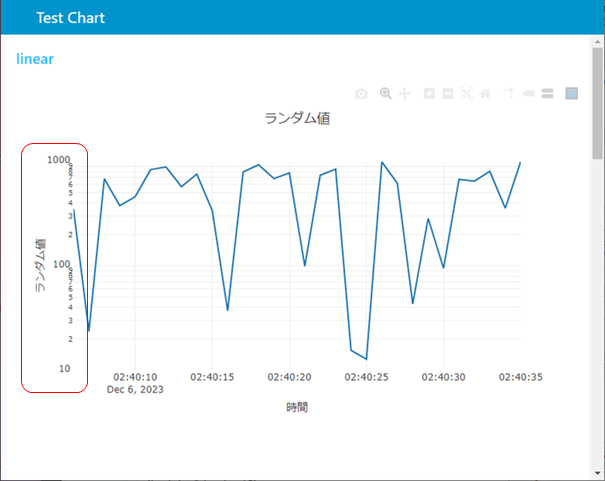Download the plot as PNG via camera icon
This screenshot has width=605, height=481.
[361, 94]
